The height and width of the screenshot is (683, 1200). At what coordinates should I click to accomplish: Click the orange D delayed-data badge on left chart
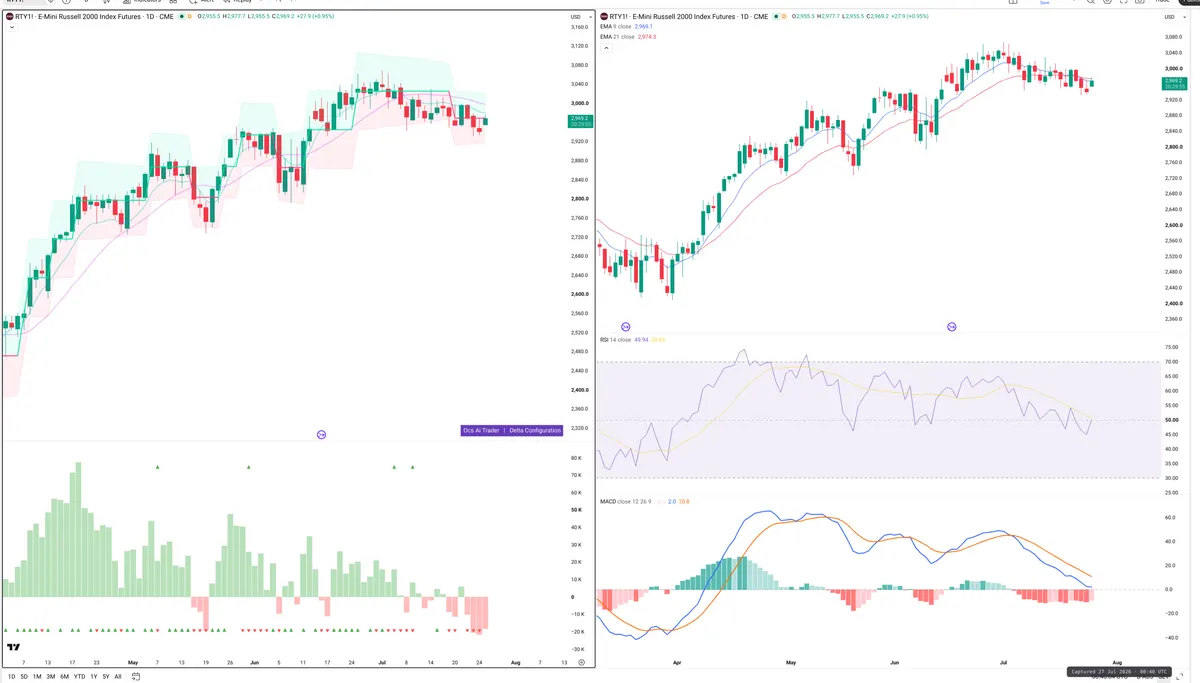(190, 17)
